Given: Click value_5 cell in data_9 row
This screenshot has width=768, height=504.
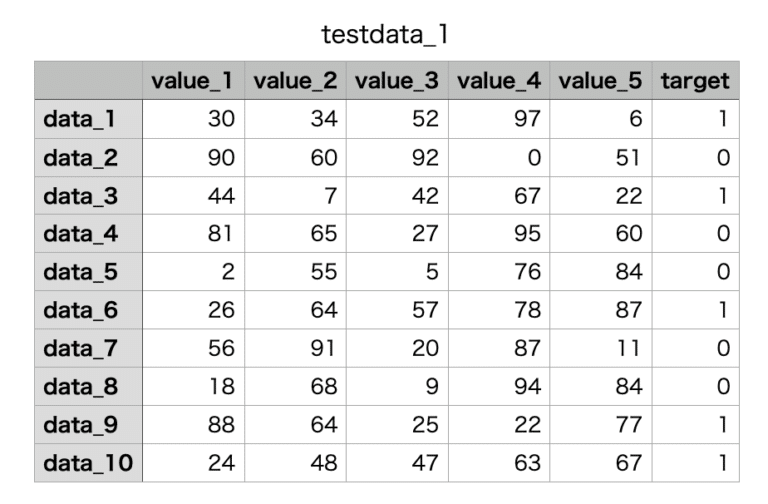Looking at the screenshot, I should pos(600,425).
